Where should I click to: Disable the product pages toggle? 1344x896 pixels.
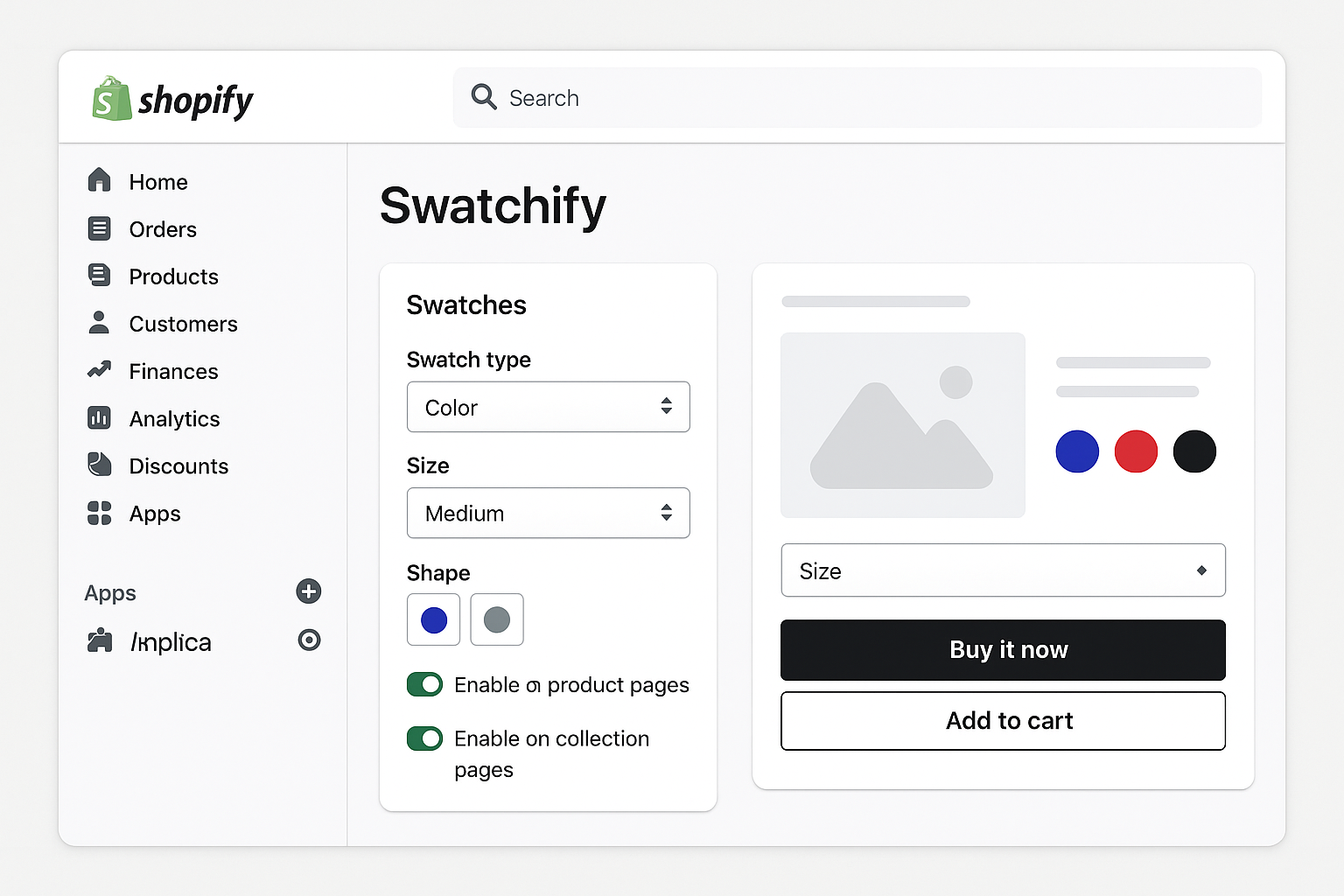click(425, 684)
